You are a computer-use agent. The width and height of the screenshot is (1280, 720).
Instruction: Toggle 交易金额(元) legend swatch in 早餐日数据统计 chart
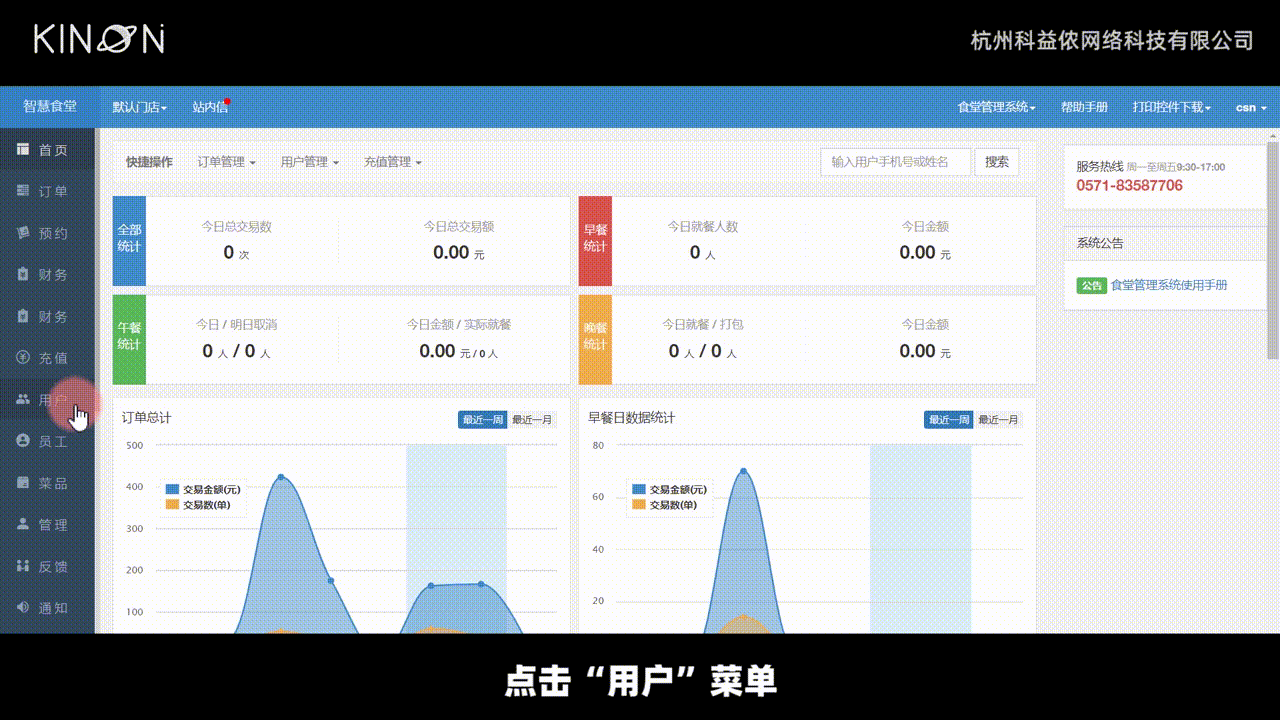tap(638, 490)
